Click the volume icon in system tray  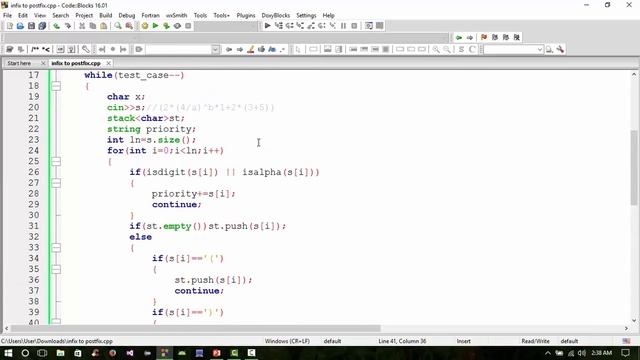582,353
